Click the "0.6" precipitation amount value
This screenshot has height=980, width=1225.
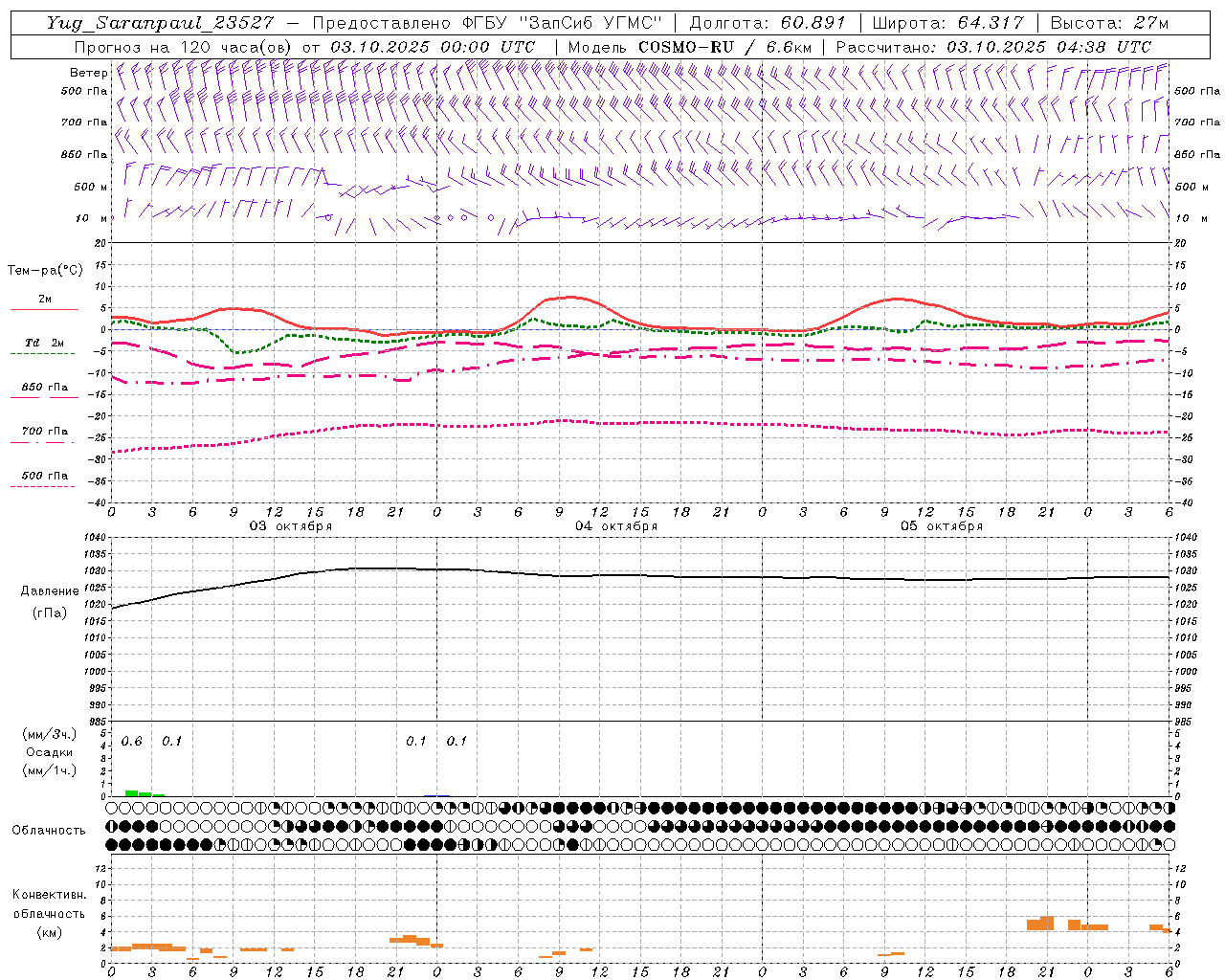[131, 742]
